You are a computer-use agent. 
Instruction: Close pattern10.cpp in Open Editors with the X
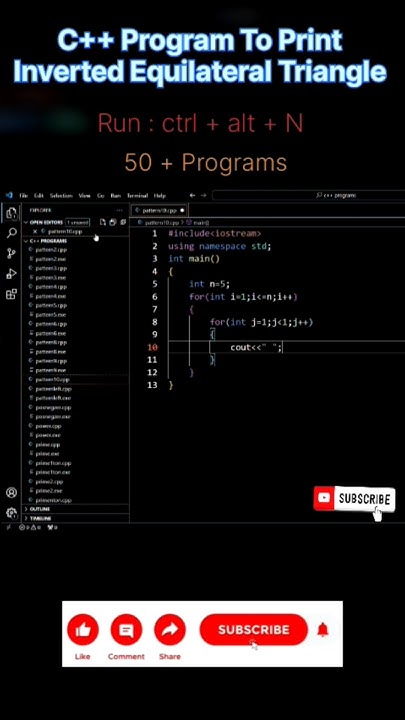(35, 231)
